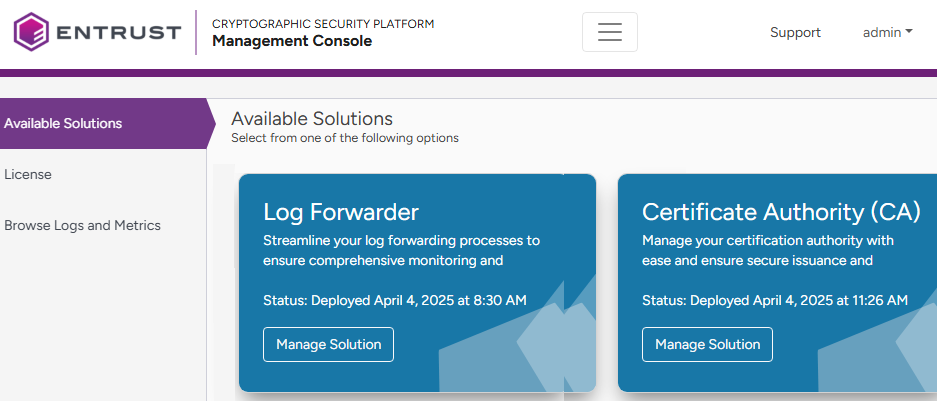Click Manage Solution for Certificate Authority
The width and height of the screenshot is (937, 401).
tap(707, 344)
